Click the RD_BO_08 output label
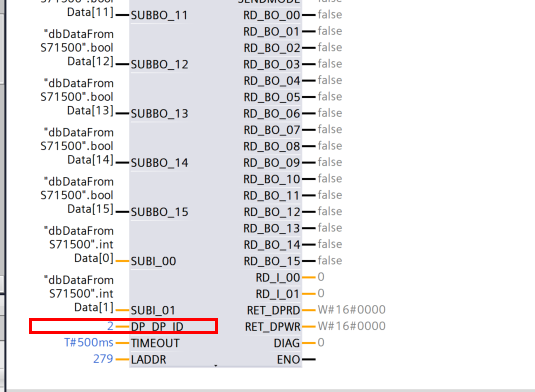 coord(272,146)
